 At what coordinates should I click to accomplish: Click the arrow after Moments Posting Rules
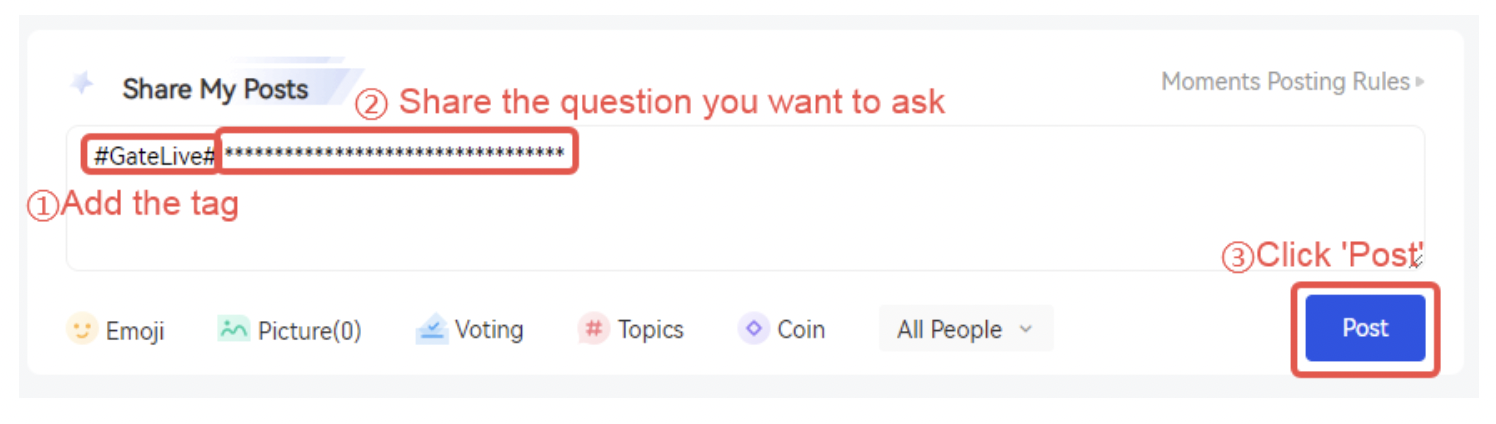(x=1420, y=82)
